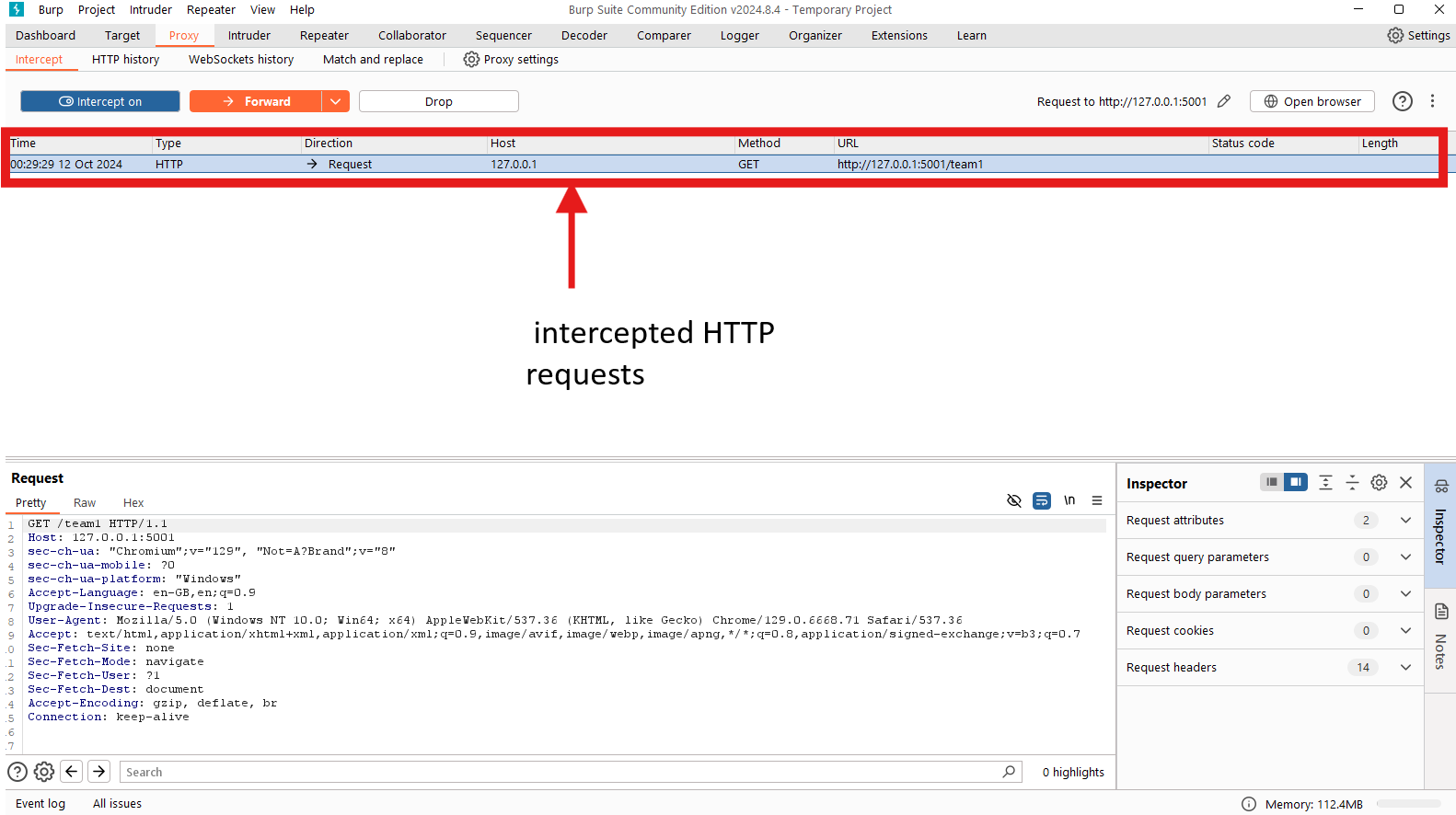Forward the intercepted request
This screenshot has width=1456, height=815.
[256, 101]
